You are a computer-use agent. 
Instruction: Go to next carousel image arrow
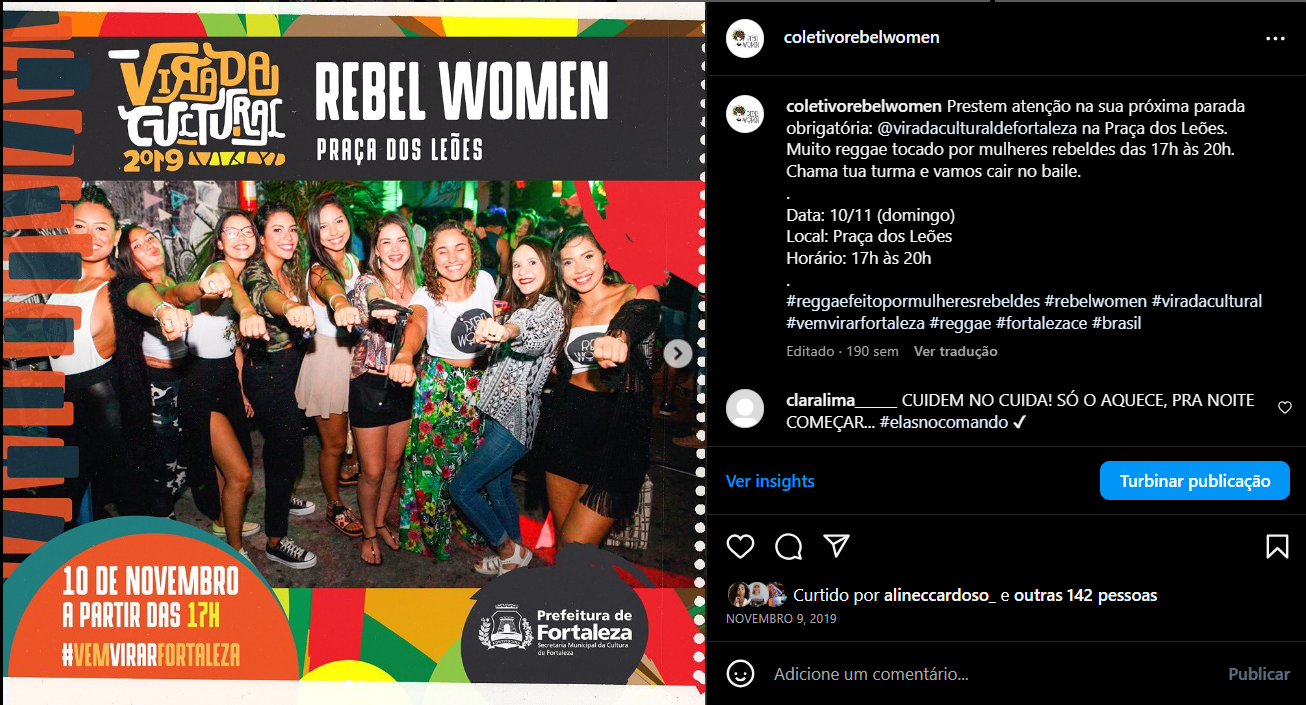[x=678, y=353]
